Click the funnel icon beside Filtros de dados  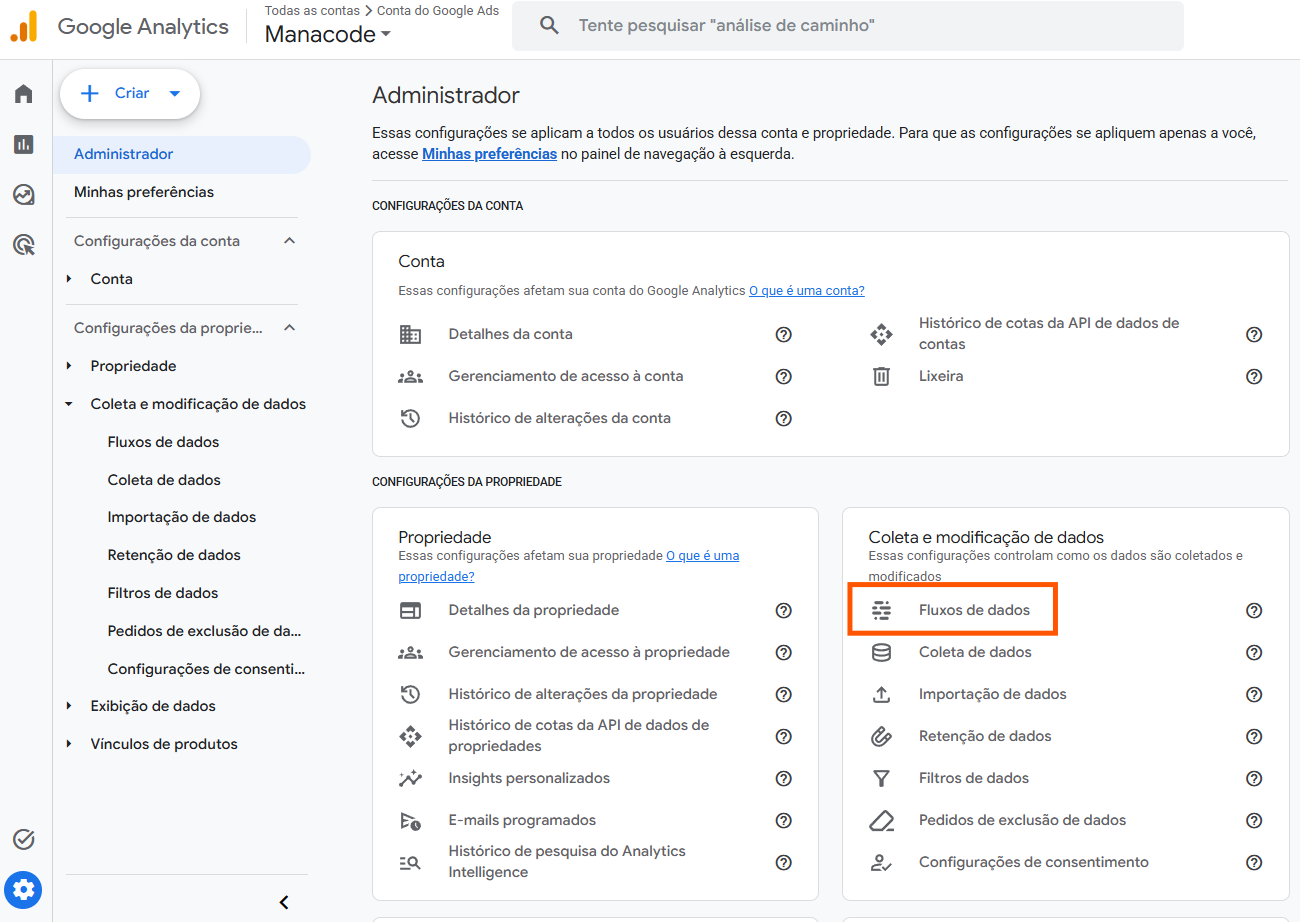pos(881,778)
